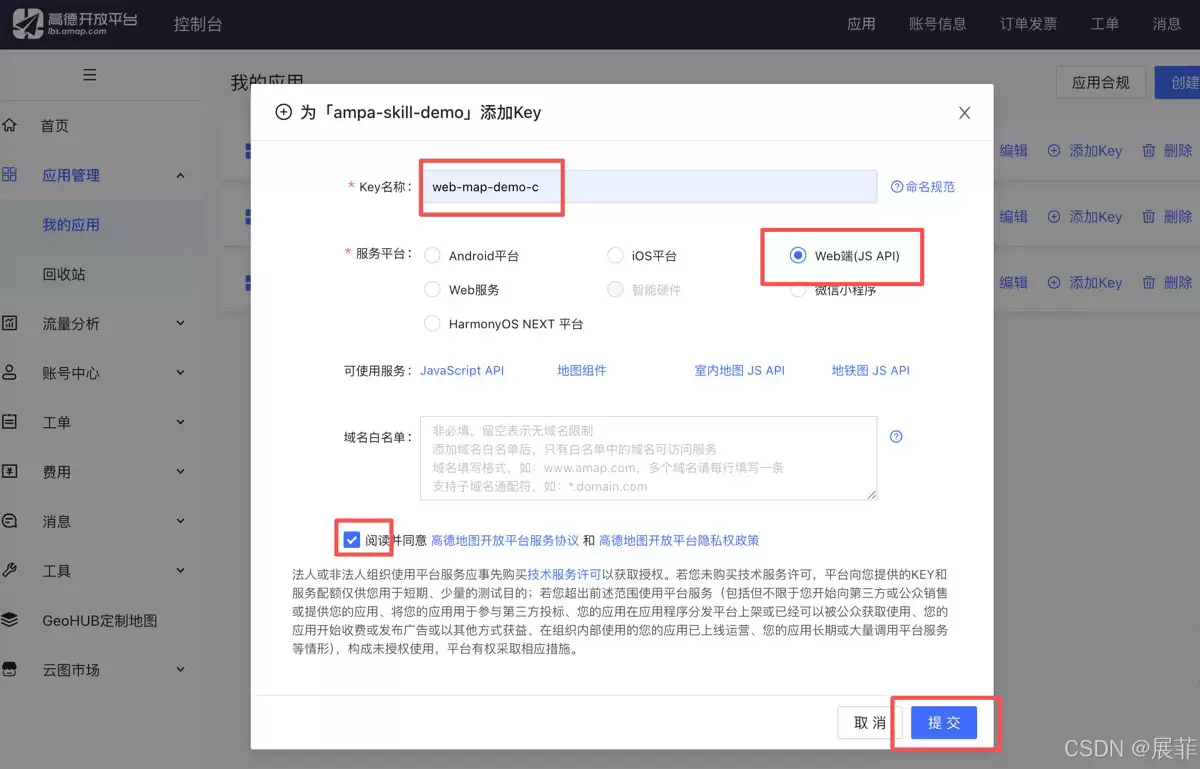This screenshot has height=769, width=1200.
Task: Click the plus circle icon in the dialog title
Action: (283, 112)
